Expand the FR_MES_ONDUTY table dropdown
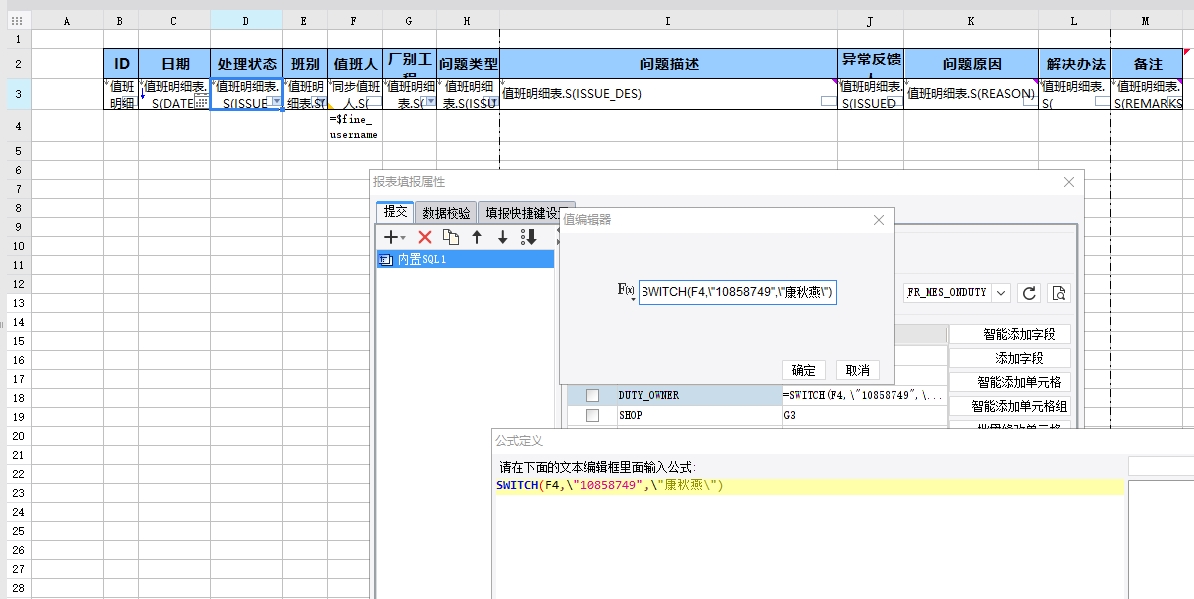 click(1001, 293)
